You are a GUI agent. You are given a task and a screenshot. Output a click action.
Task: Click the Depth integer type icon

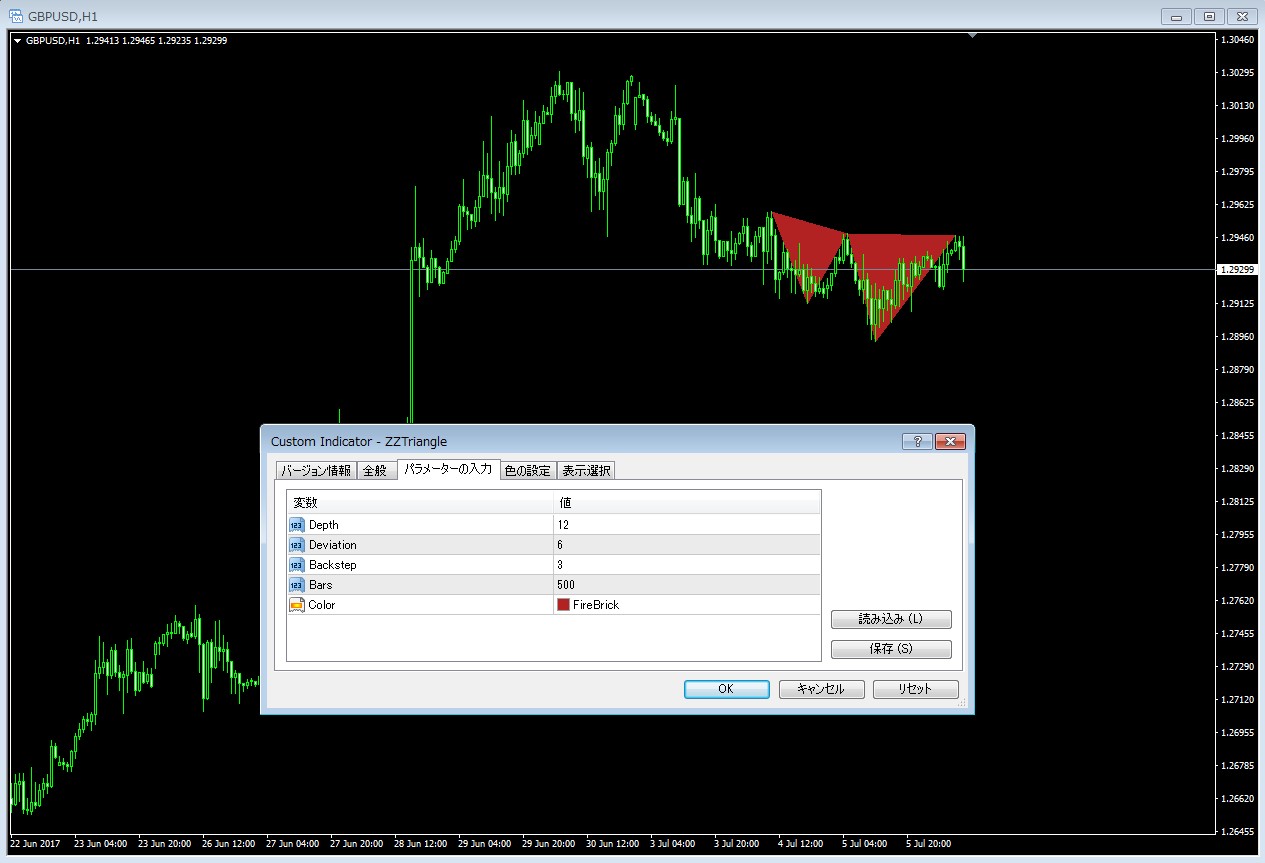click(x=297, y=525)
